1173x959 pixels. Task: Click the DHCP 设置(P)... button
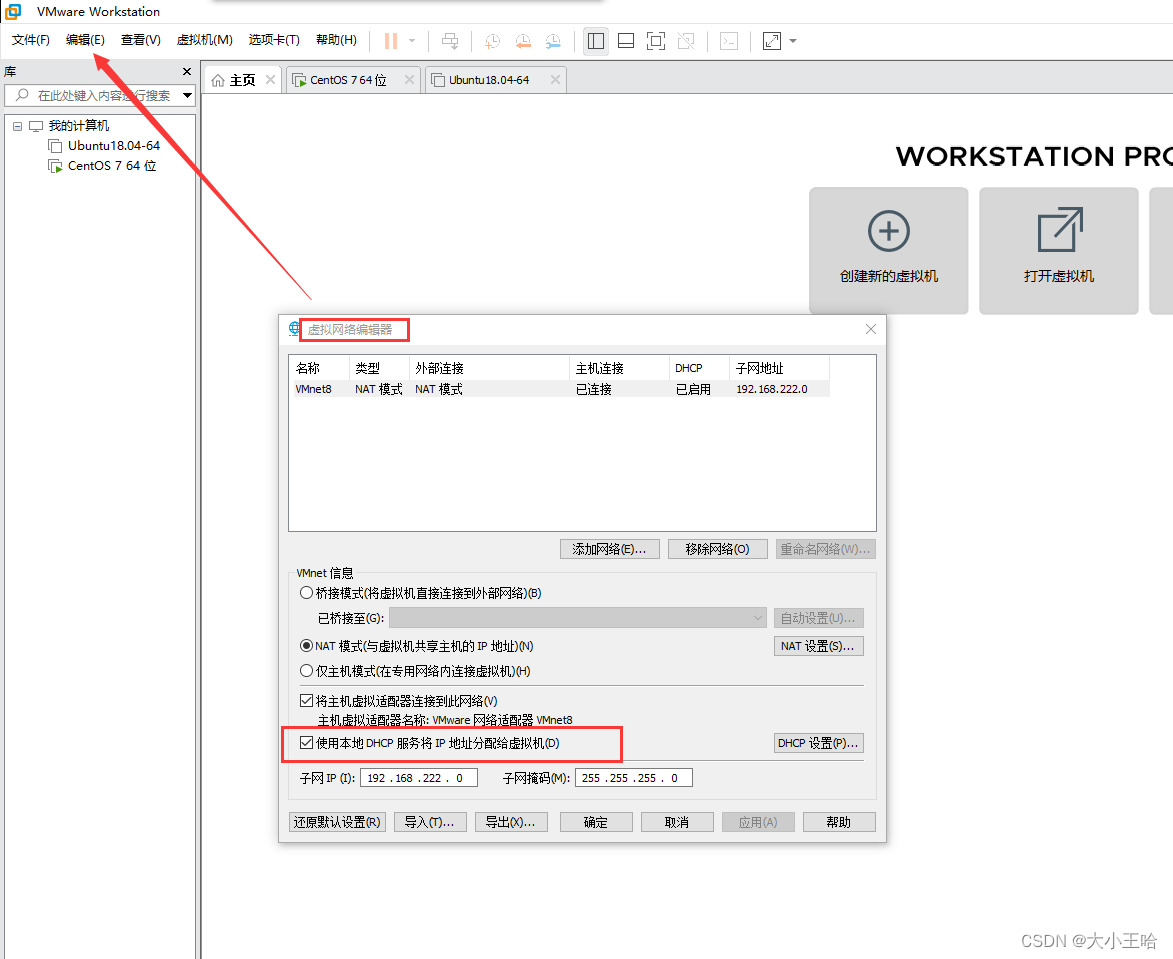click(x=818, y=744)
